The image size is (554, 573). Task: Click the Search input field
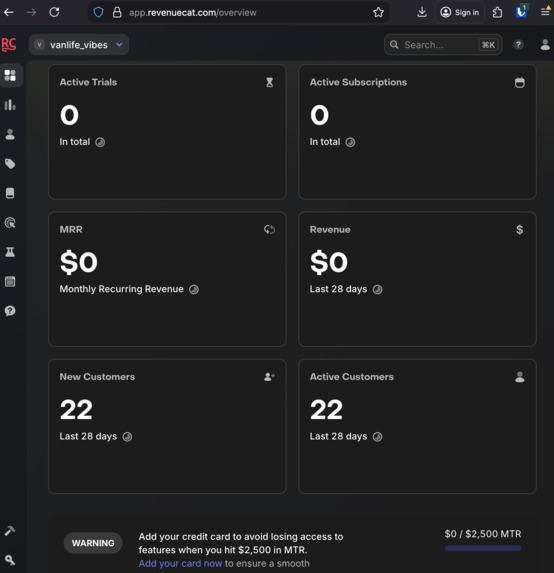(x=443, y=45)
